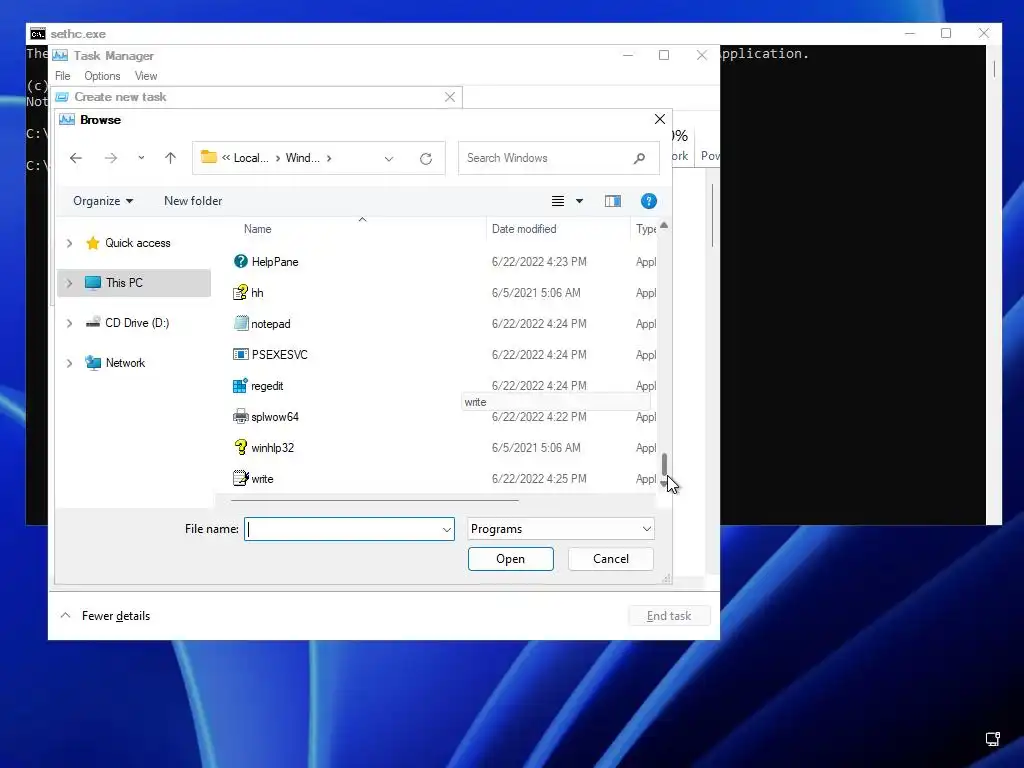The width and height of the screenshot is (1024, 768).
Task: Close the Create new task dialog
Action: click(x=450, y=97)
